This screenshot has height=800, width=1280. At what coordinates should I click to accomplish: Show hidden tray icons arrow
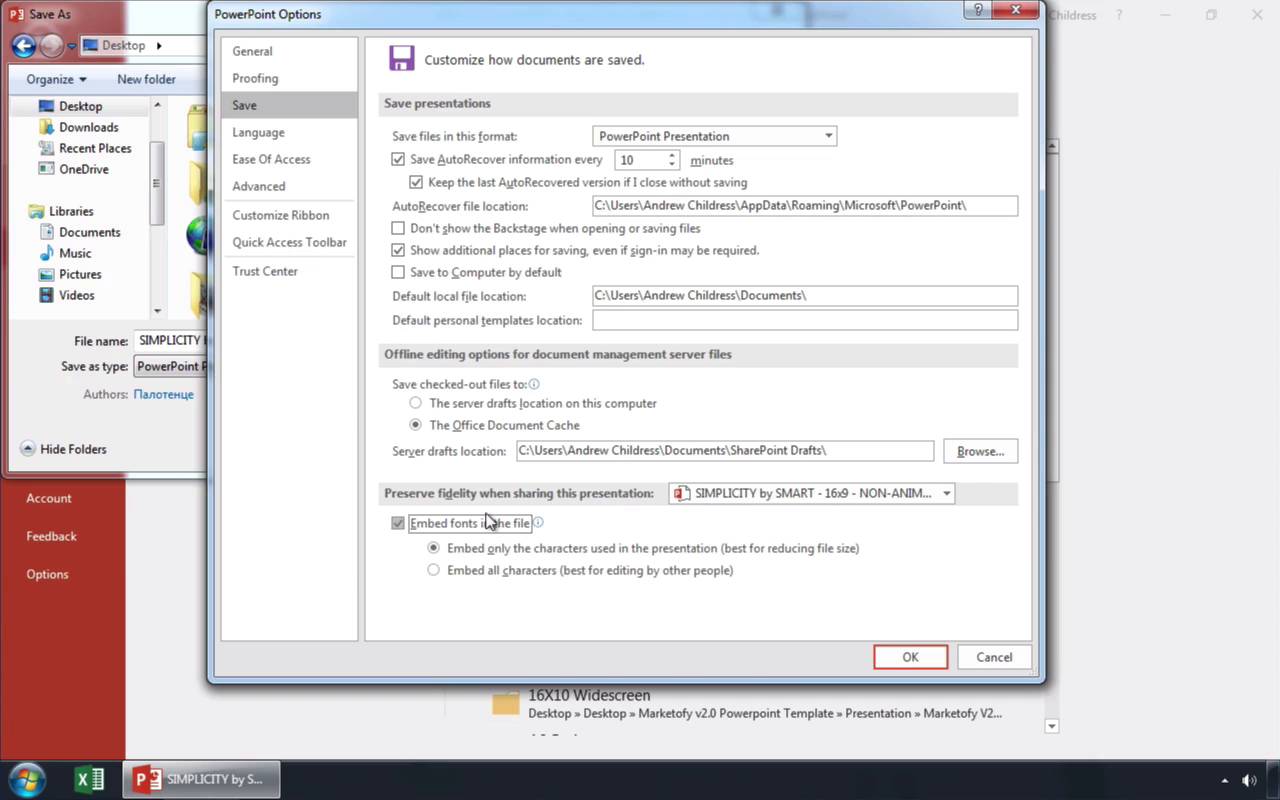[1225, 780]
